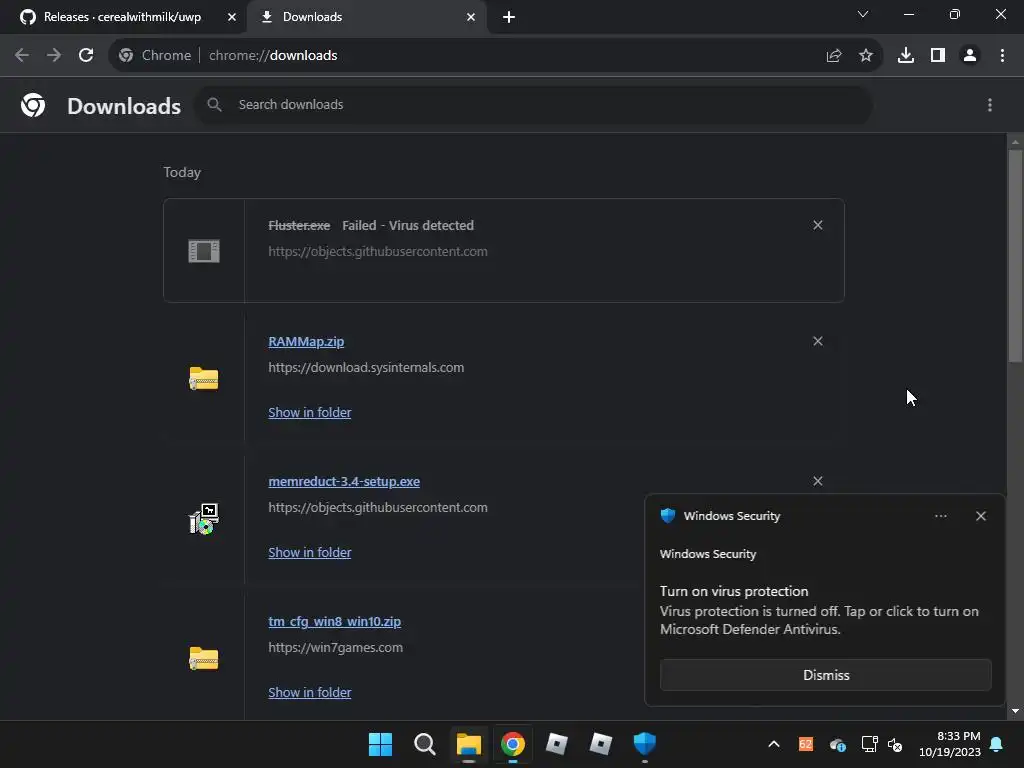Open the Windows Start menu
The image size is (1024, 768).
click(x=380, y=744)
